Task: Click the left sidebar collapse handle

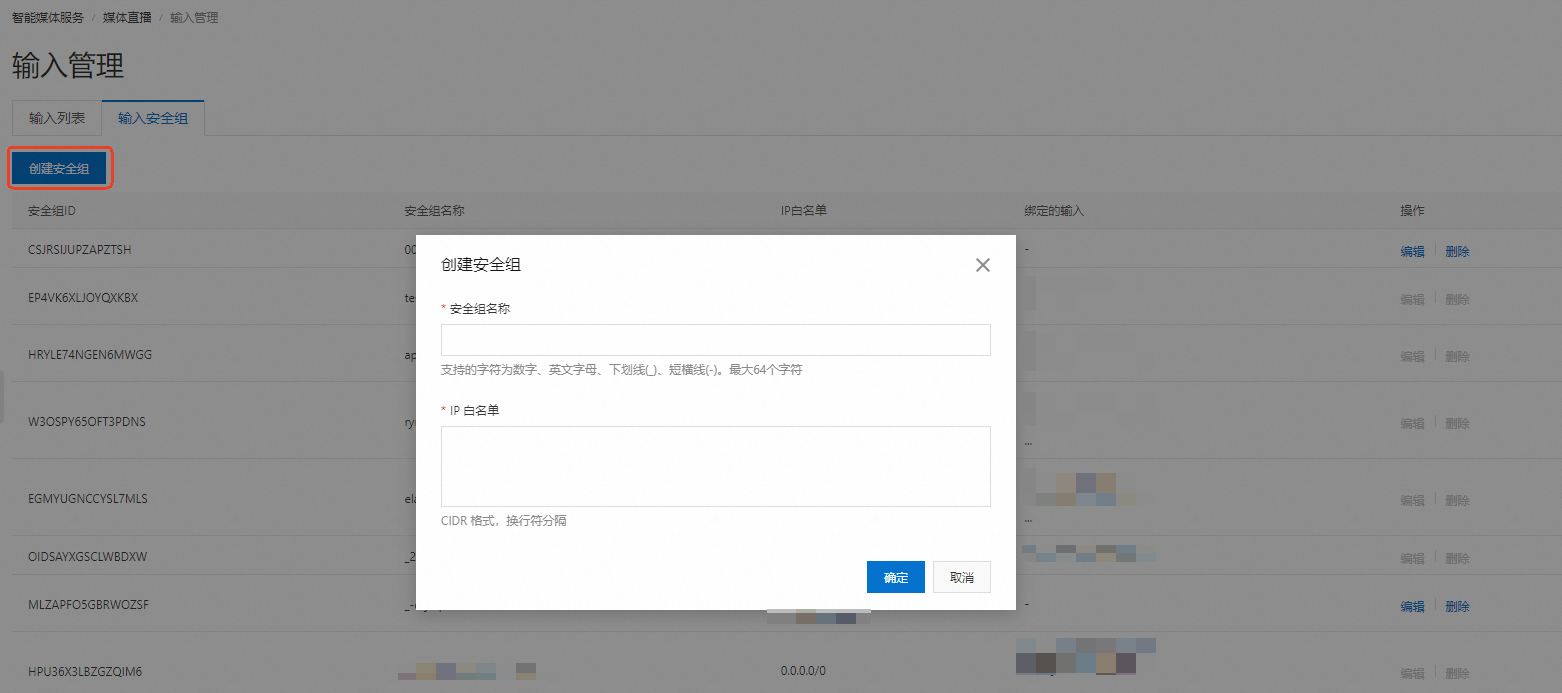Action: point(3,397)
